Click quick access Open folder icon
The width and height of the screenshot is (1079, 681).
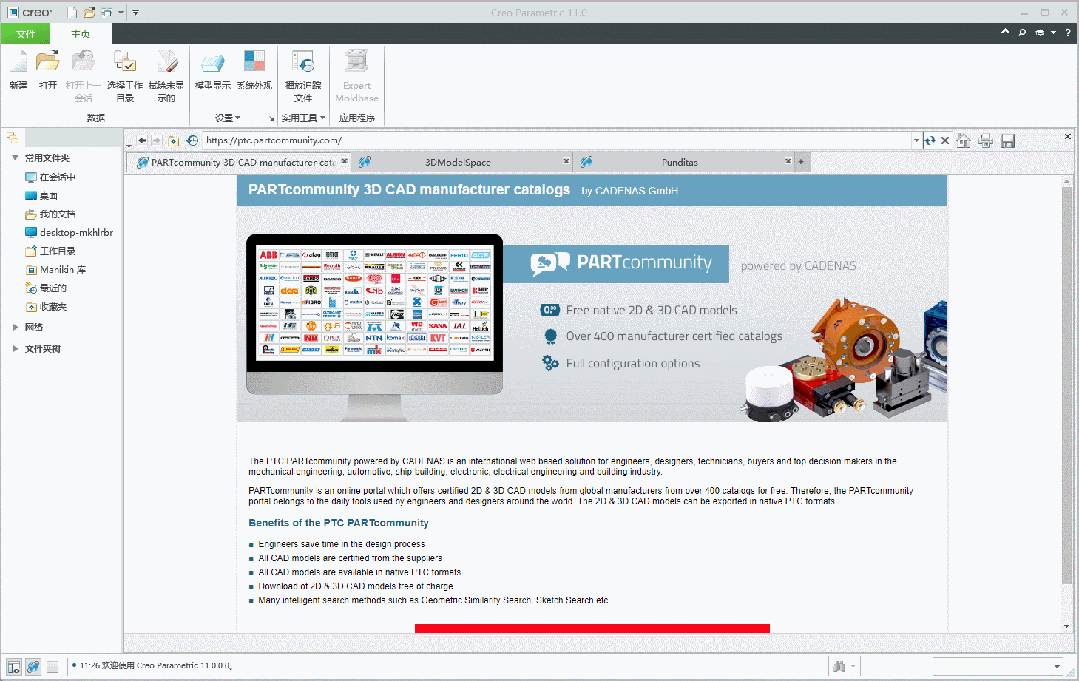pyautogui.click(x=89, y=12)
